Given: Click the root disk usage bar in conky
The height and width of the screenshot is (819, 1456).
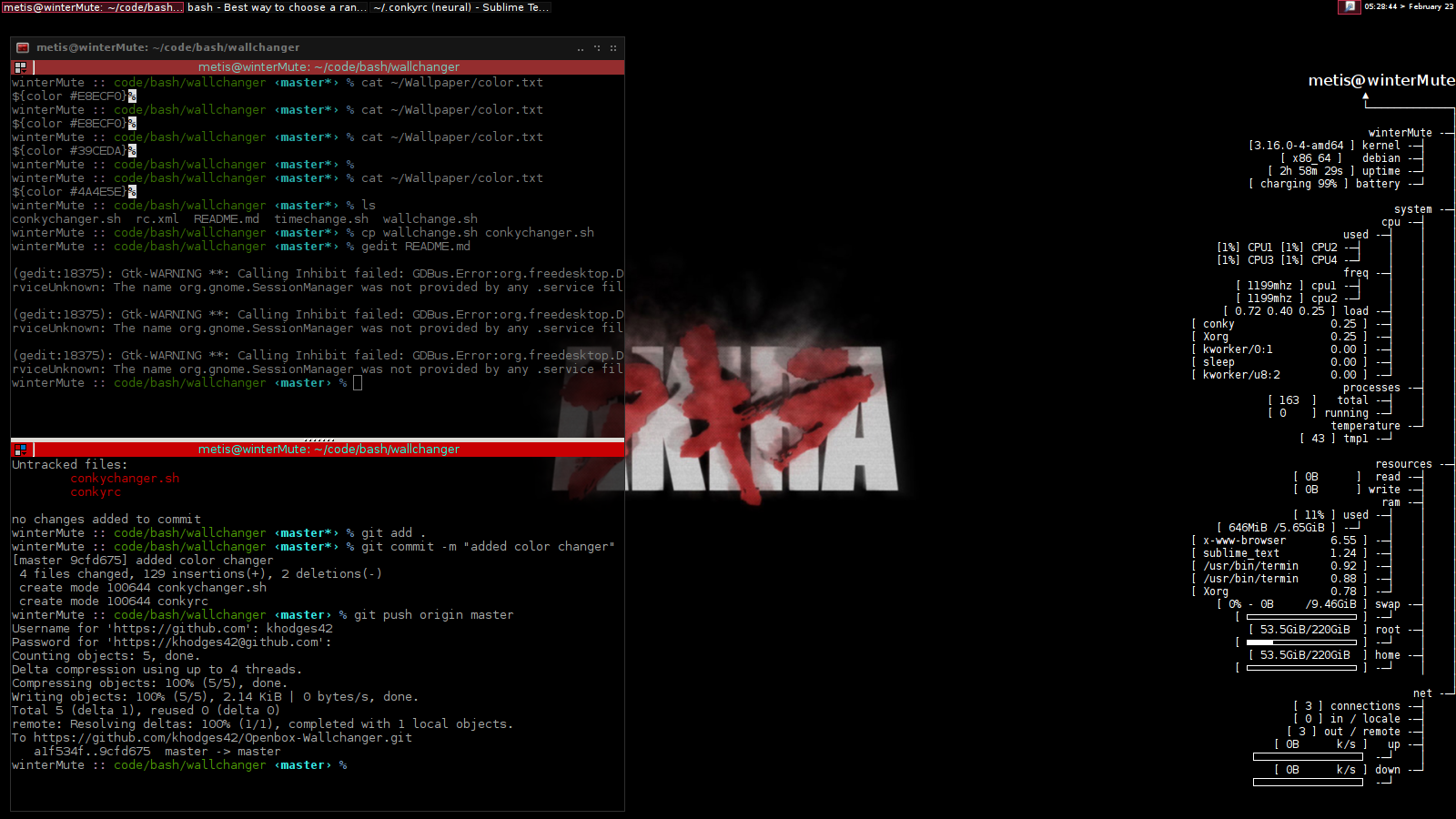Looking at the screenshot, I should 1301,642.
